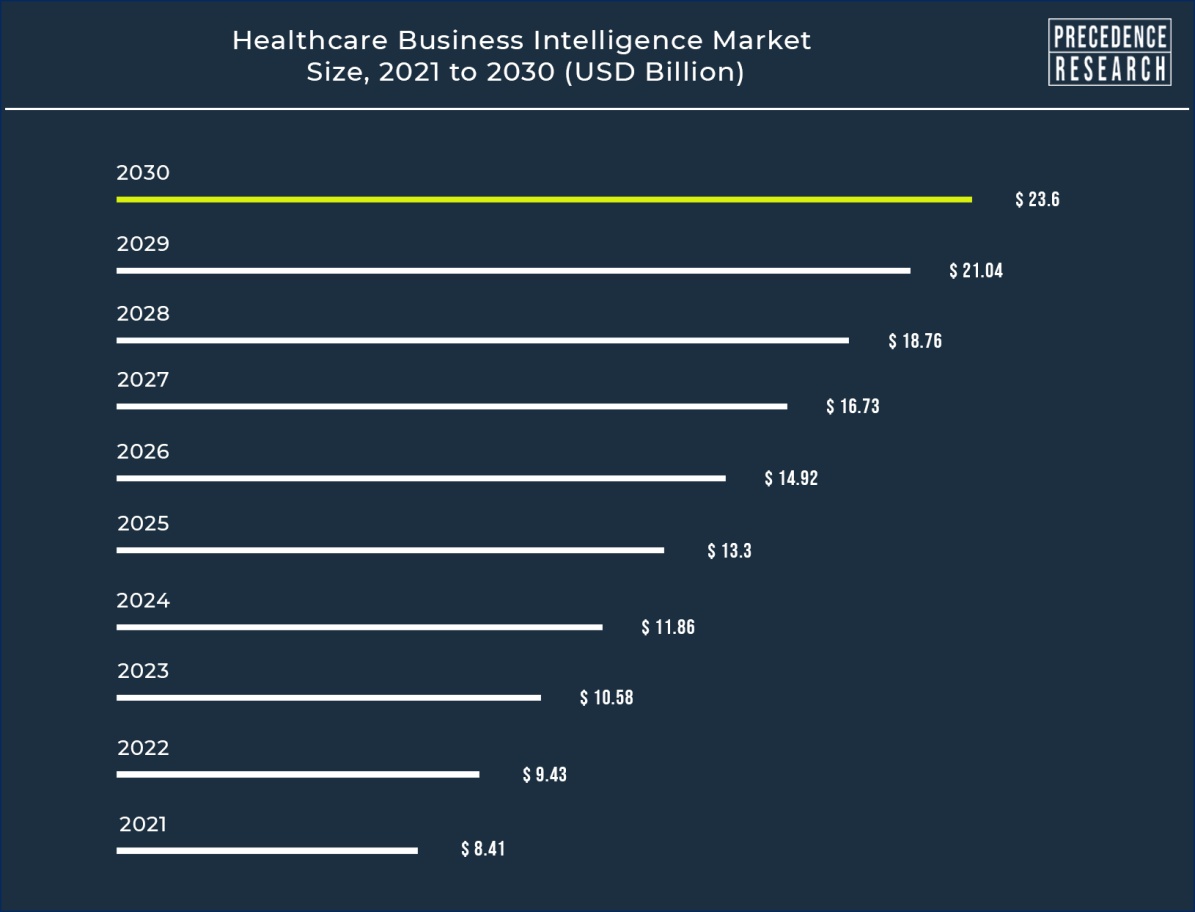1195x912 pixels.
Task: Select the 2025 year label
Action: pyautogui.click(x=143, y=524)
